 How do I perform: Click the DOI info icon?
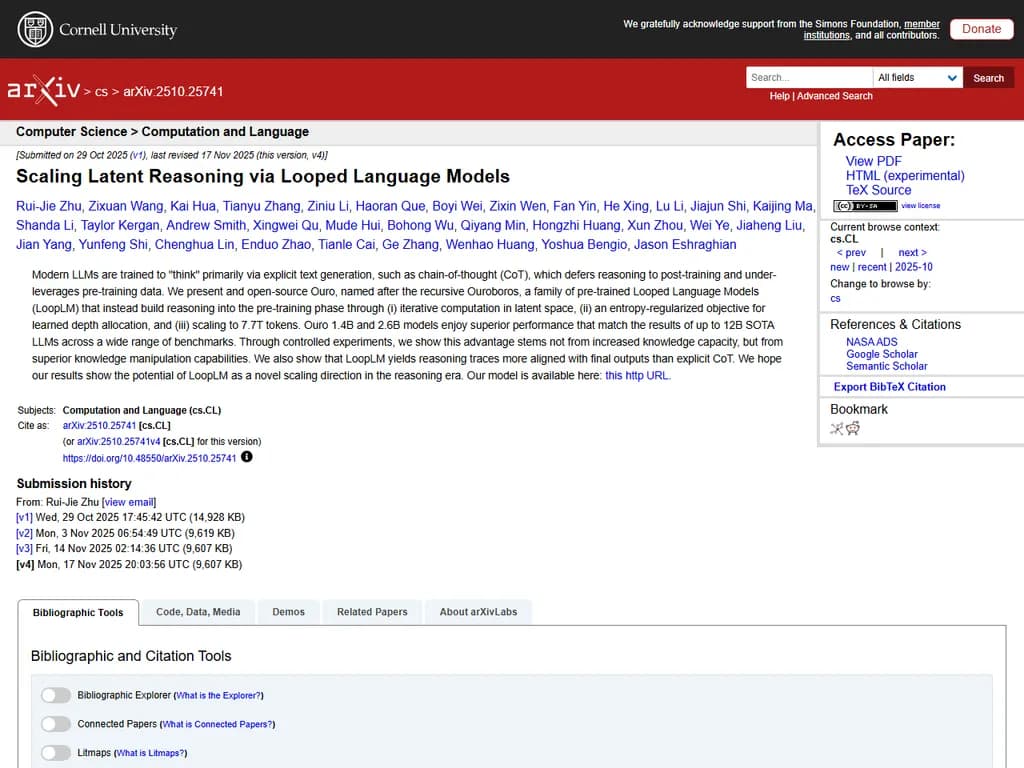coord(247,457)
